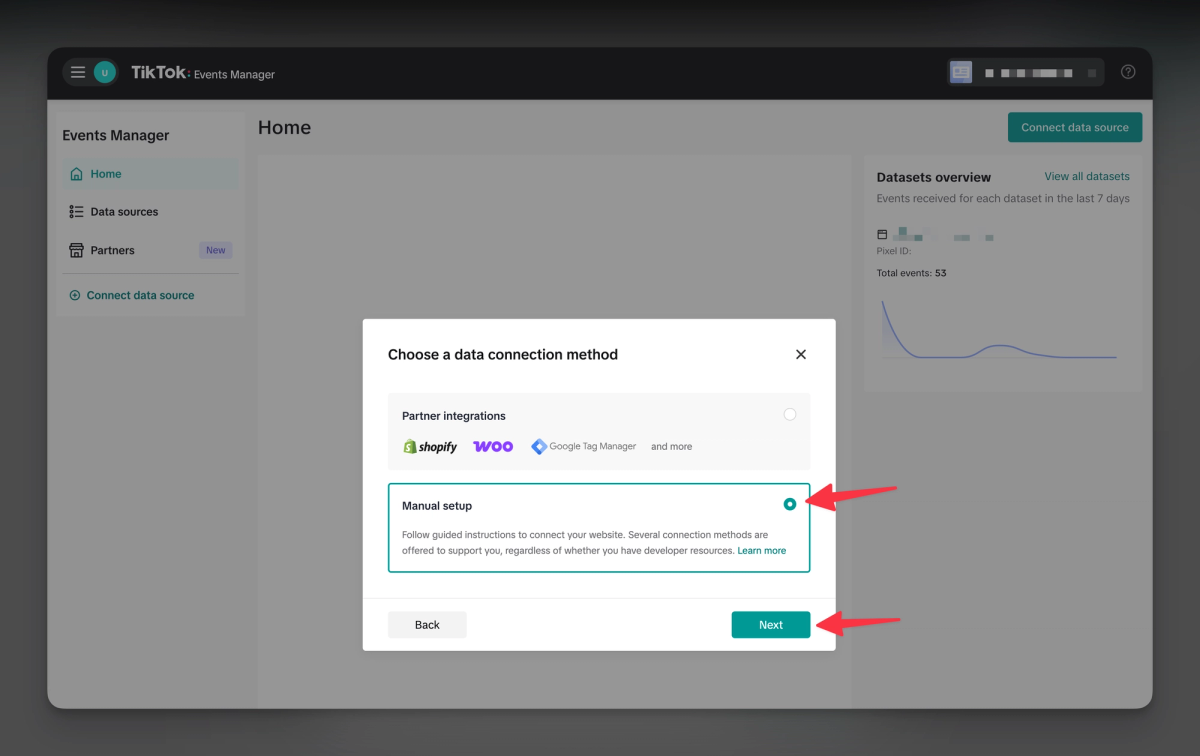The height and width of the screenshot is (756, 1200).
Task: Click the New badge next to Partners
Action: (x=215, y=250)
